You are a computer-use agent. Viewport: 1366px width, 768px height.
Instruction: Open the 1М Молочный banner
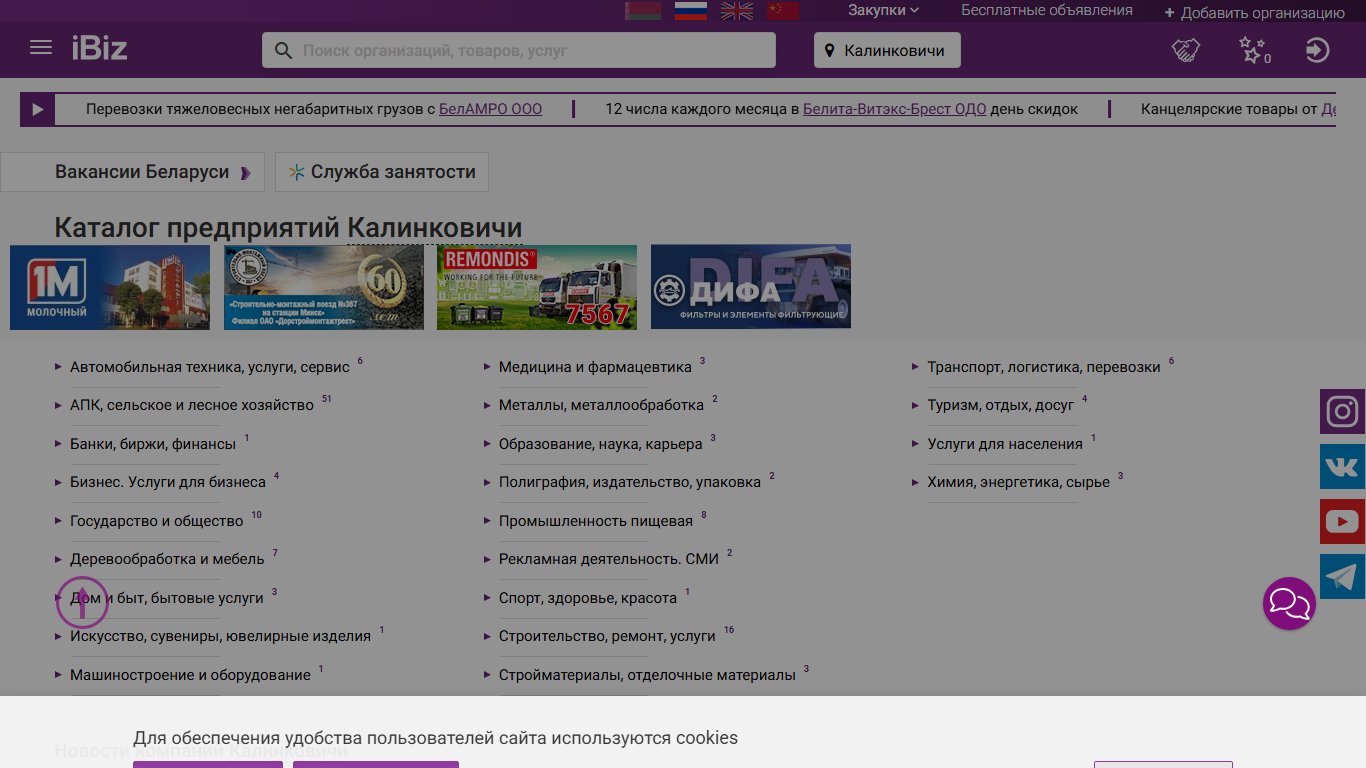(x=110, y=287)
